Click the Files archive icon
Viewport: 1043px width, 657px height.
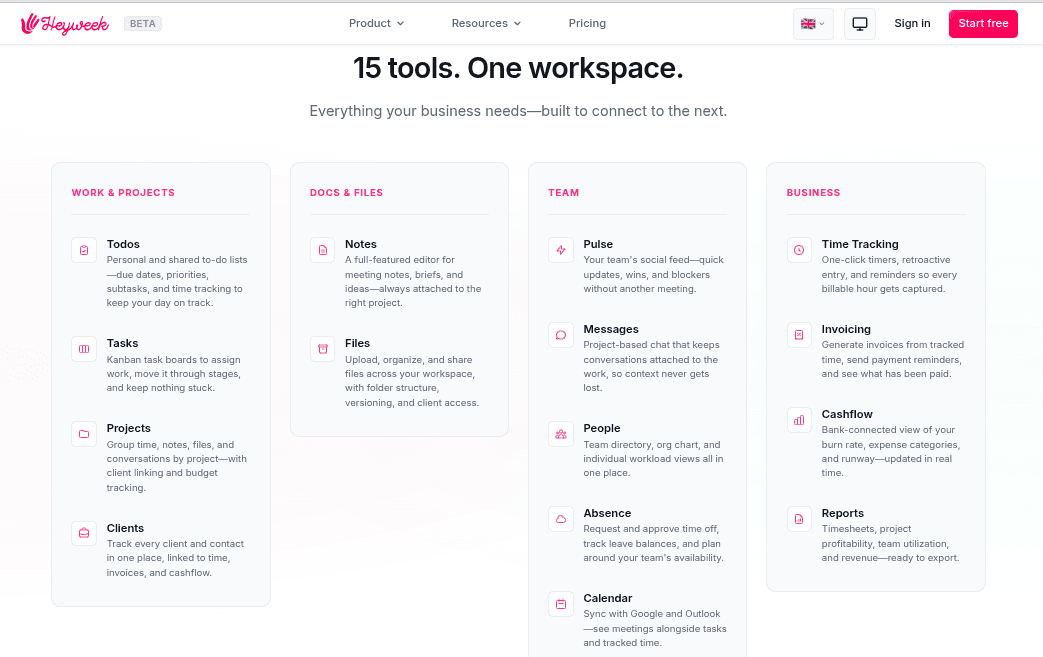[x=323, y=349]
